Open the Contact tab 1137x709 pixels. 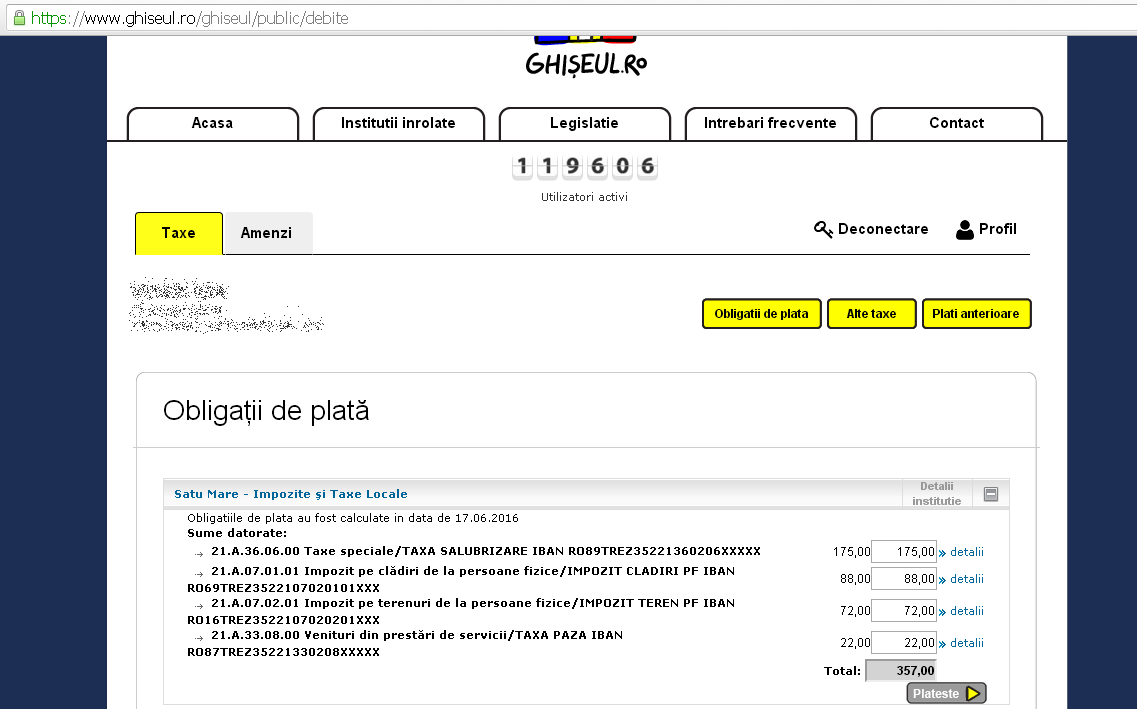point(956,123)
